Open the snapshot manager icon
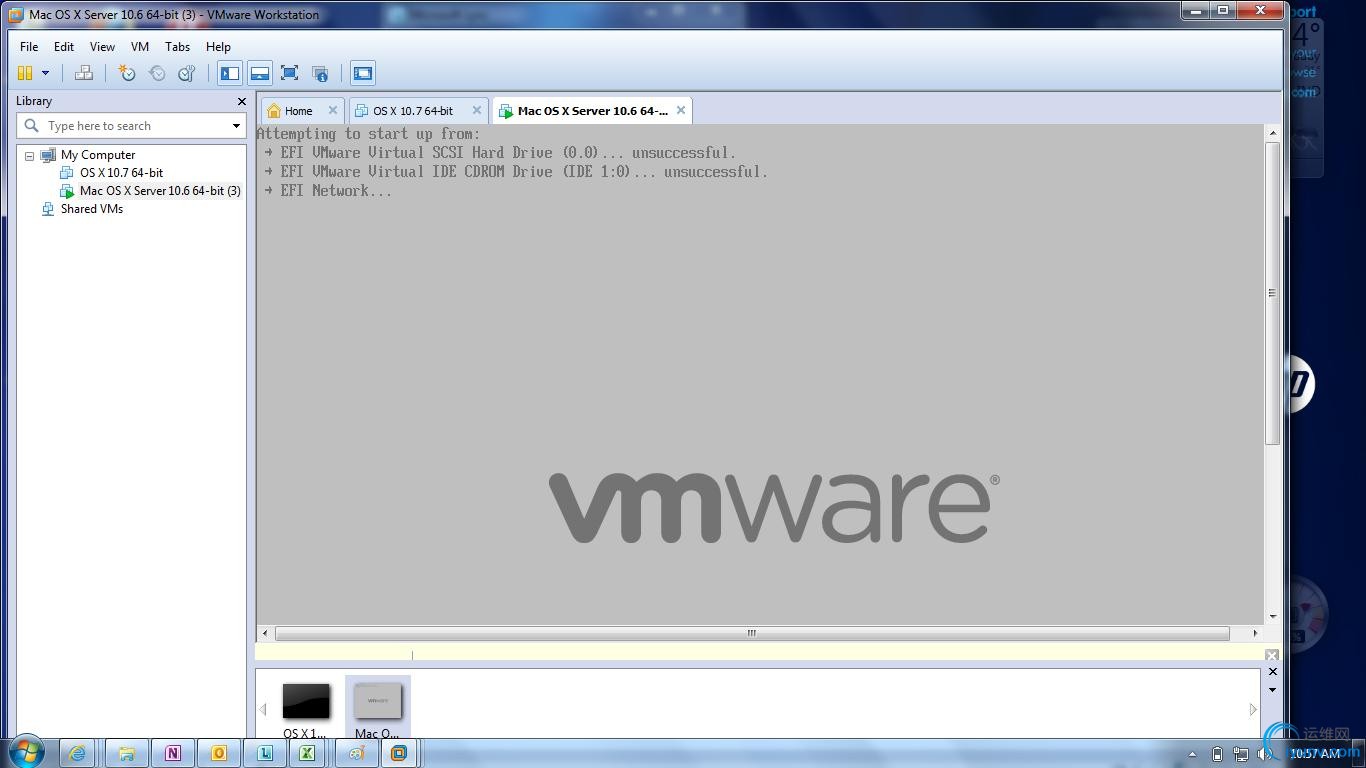1366x768 pixels. [186, 73]
